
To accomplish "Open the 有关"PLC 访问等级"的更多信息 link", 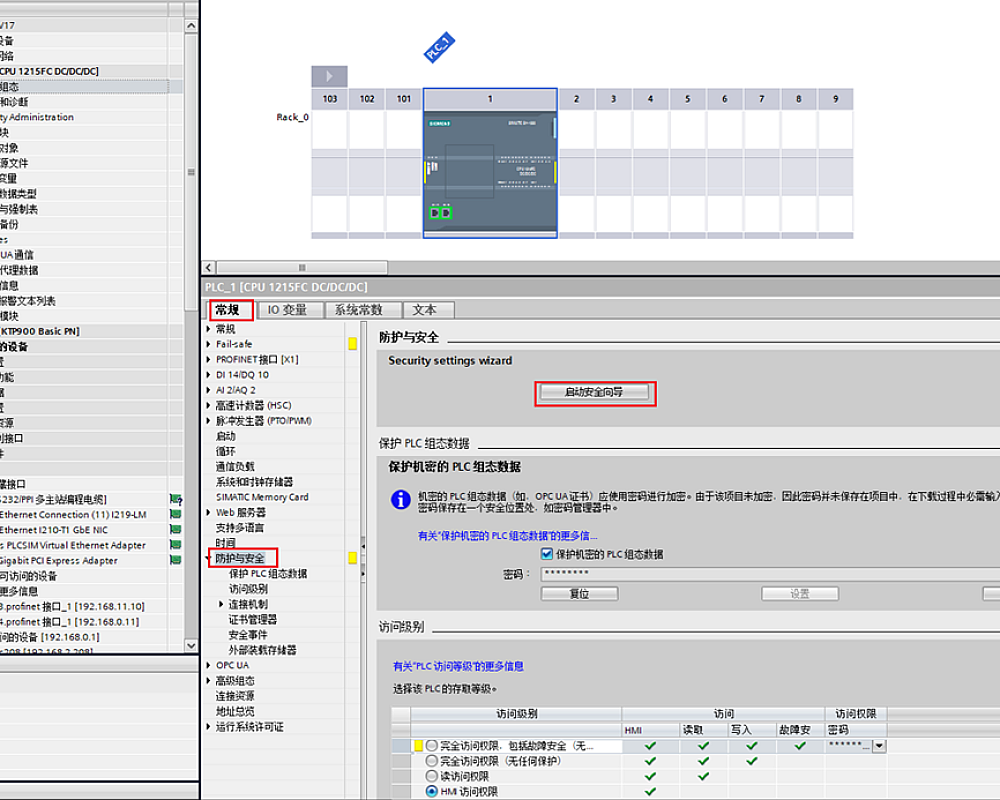I will tap(458, 666).
